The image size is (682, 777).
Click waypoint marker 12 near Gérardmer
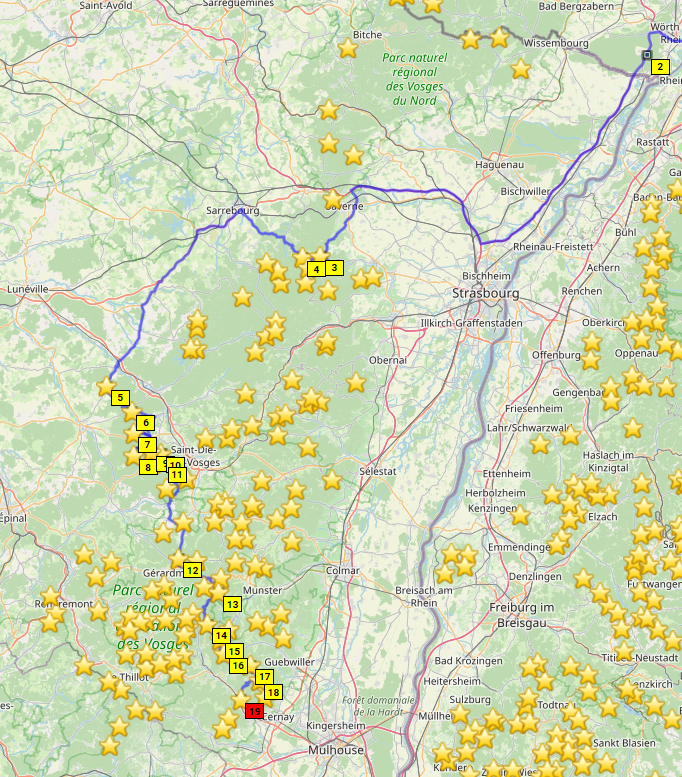pyautogui.click(x=192, y=570)
